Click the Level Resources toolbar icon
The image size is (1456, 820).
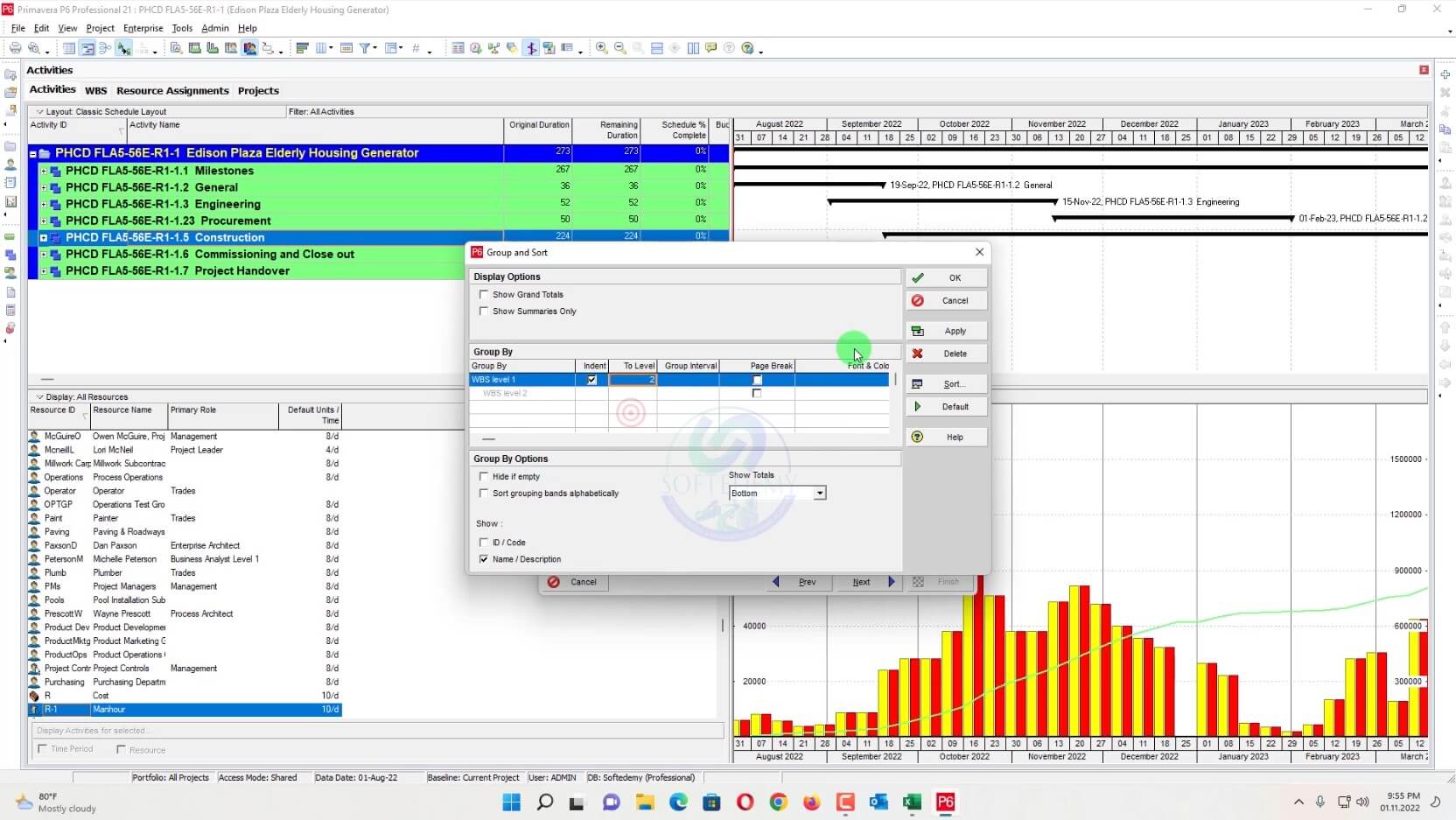coord(493,48)
